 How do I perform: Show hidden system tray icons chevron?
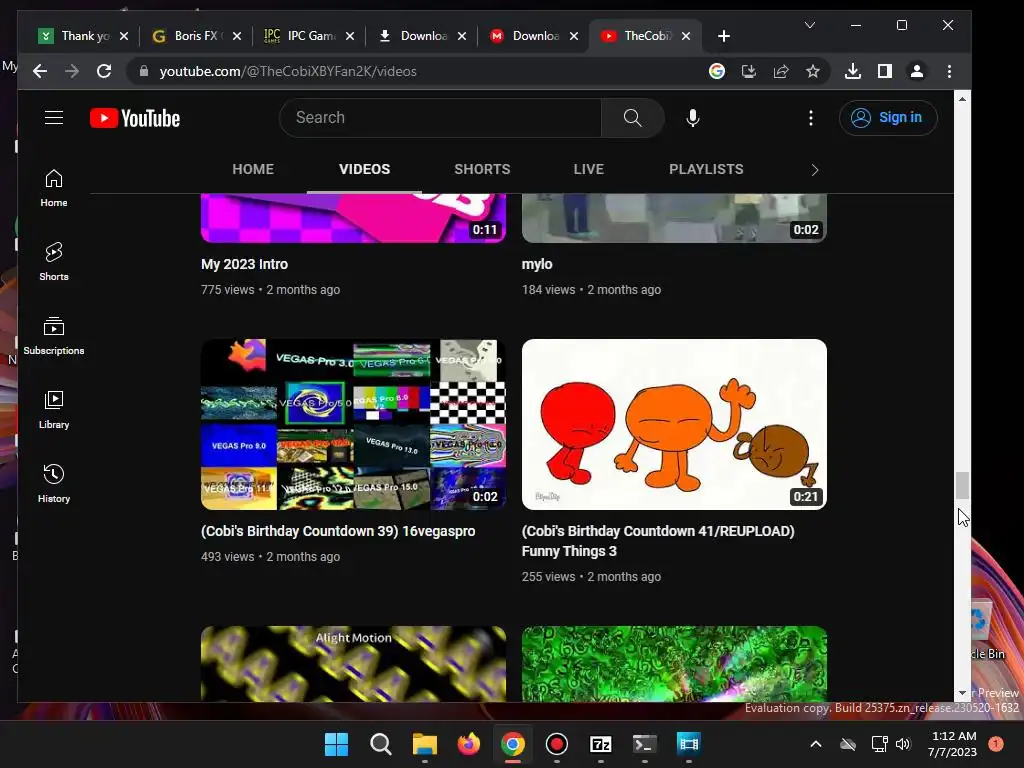(816, 743)
